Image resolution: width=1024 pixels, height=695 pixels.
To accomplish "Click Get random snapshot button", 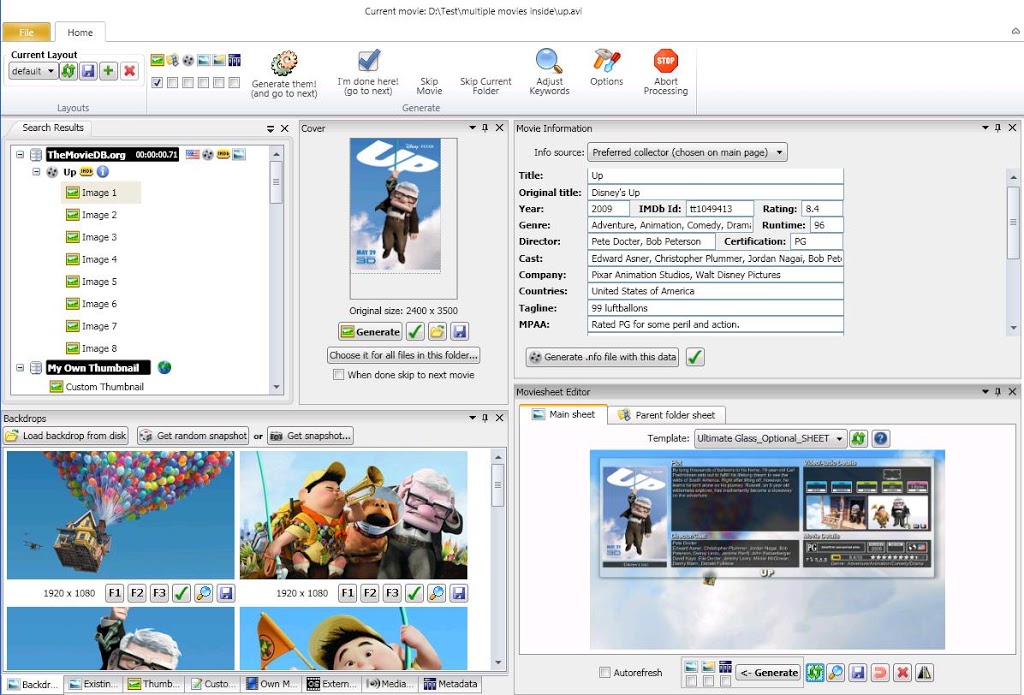I will (x=193, y=436).
